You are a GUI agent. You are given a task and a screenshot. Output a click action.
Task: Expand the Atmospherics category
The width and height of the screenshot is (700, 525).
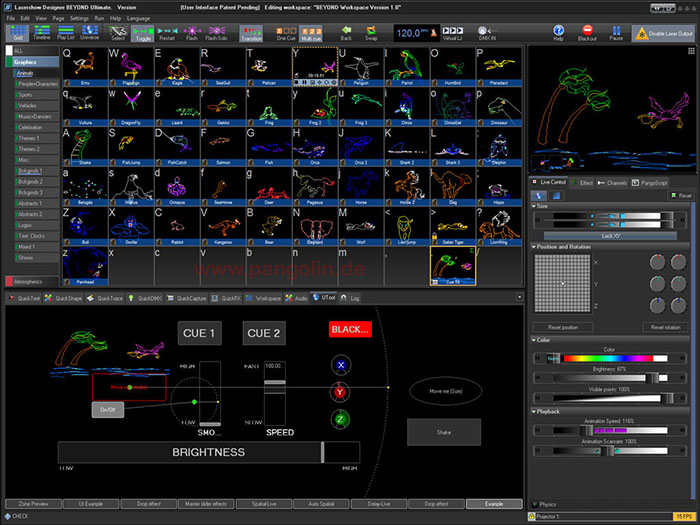click(x=32, y=282)
